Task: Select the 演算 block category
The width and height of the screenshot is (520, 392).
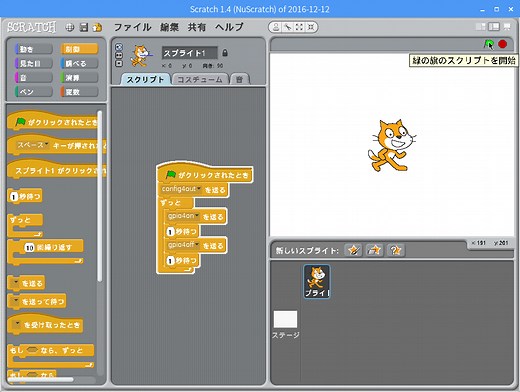Action: (x=80, y=78)
